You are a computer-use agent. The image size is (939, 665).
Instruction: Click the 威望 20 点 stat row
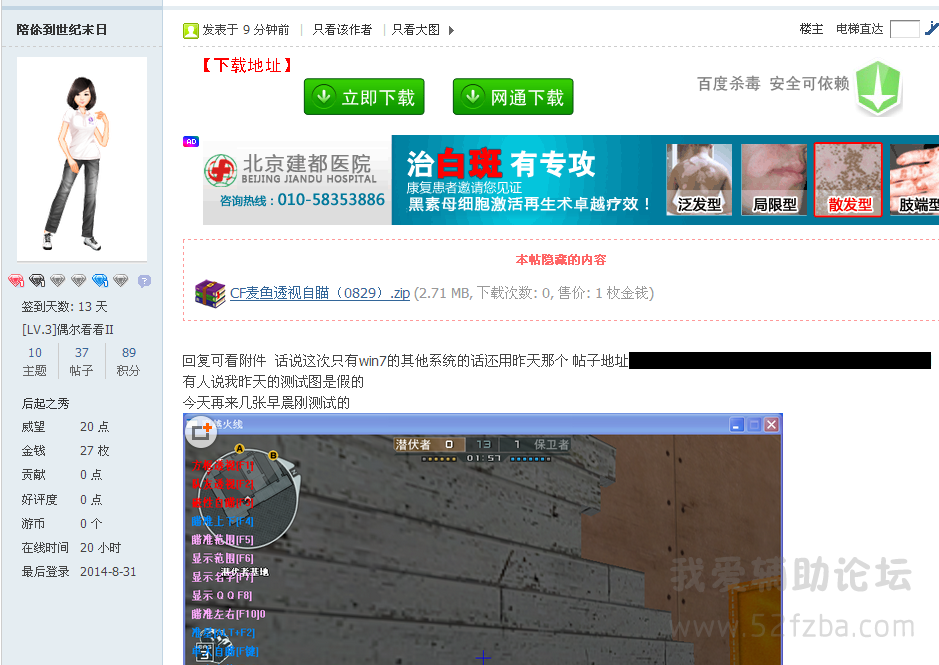click(66, 427)
